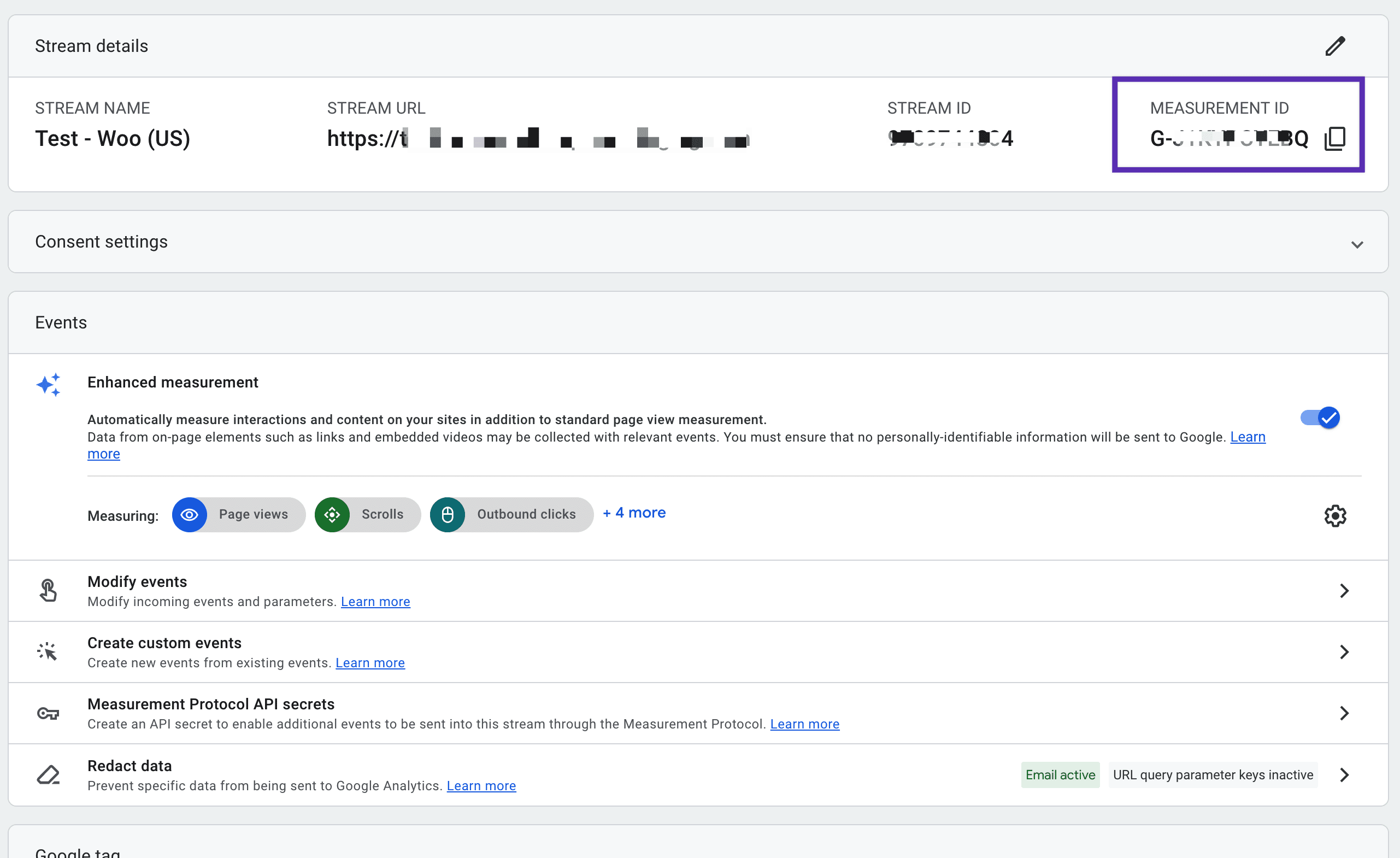The image size is (1400, 858).
Task: Click the Stream ID value
Action: click(x=950, y=138)
